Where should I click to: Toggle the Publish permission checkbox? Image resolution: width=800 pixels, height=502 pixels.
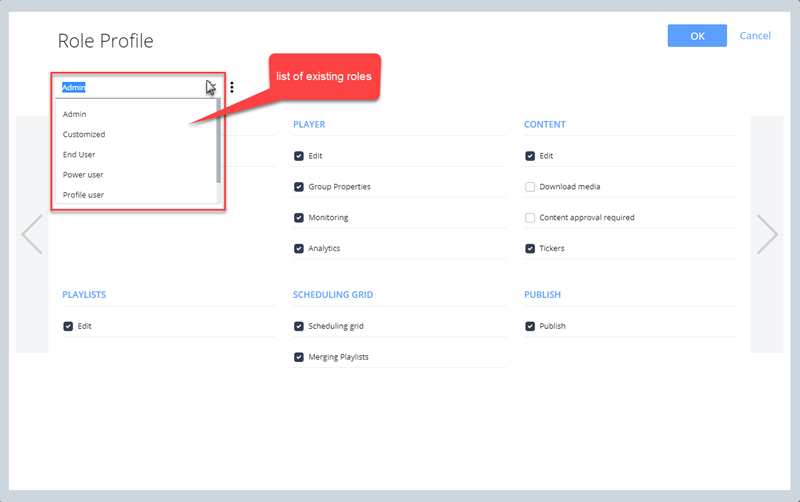530,326
